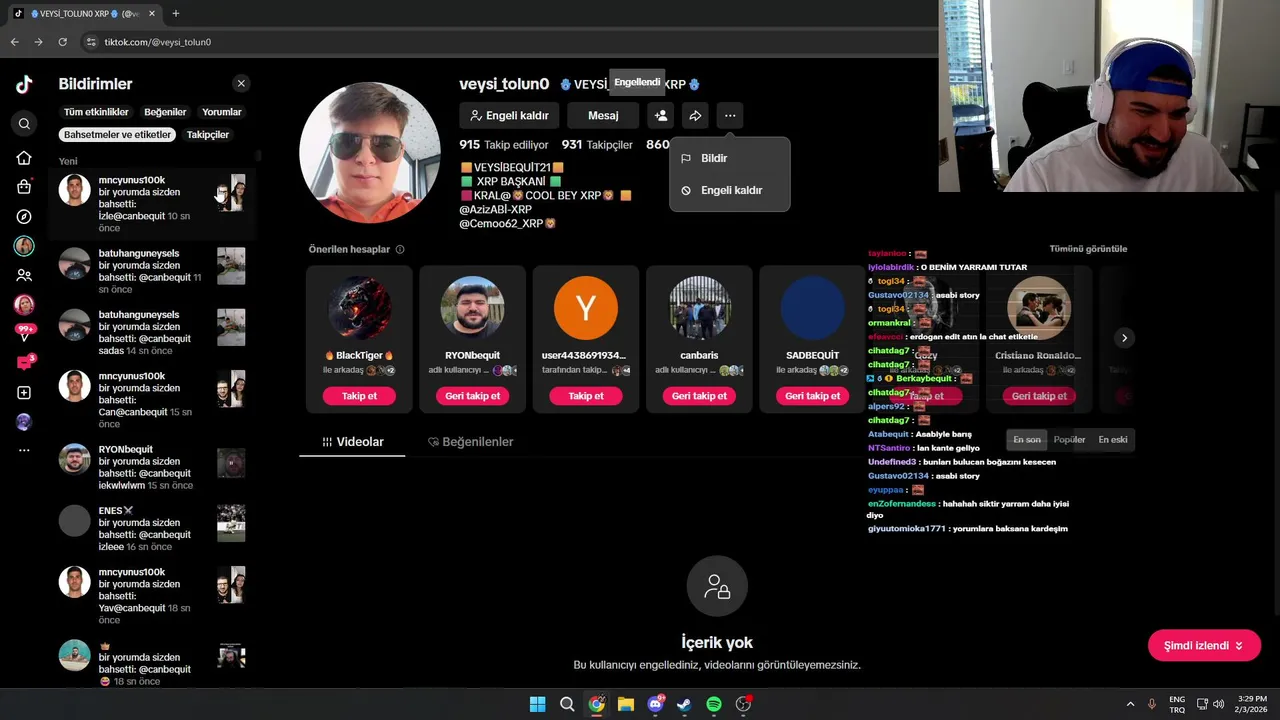Click Takip et under user4438691934
Screen dimensions: 1280x720
(x=586, y=396)
